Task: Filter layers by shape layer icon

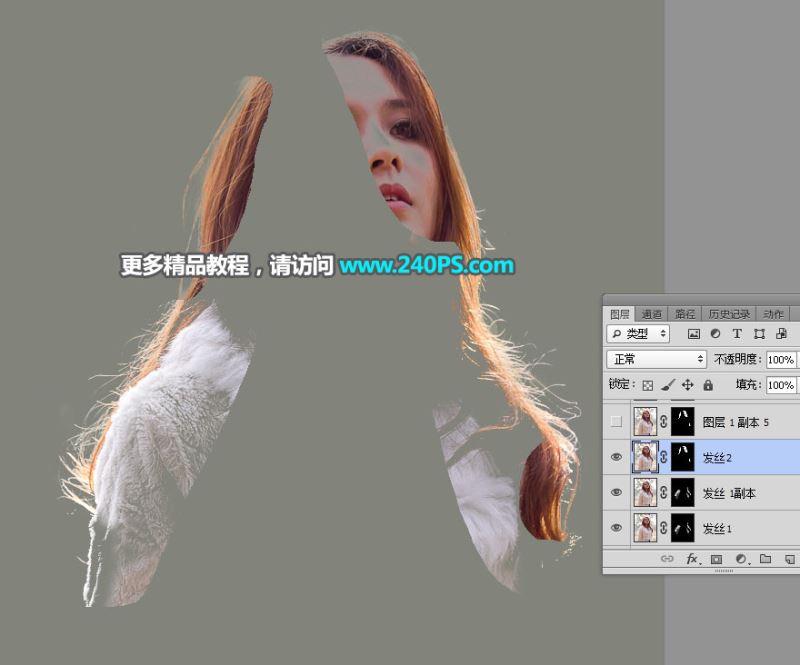Action: coord(759,334)
